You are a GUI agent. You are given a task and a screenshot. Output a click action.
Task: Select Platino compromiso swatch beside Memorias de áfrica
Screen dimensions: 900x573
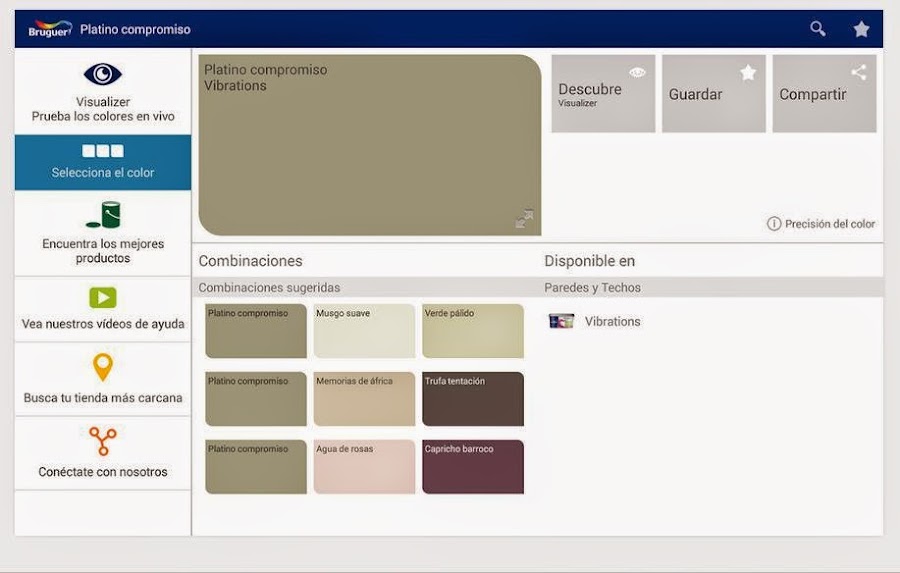point(256,399)
